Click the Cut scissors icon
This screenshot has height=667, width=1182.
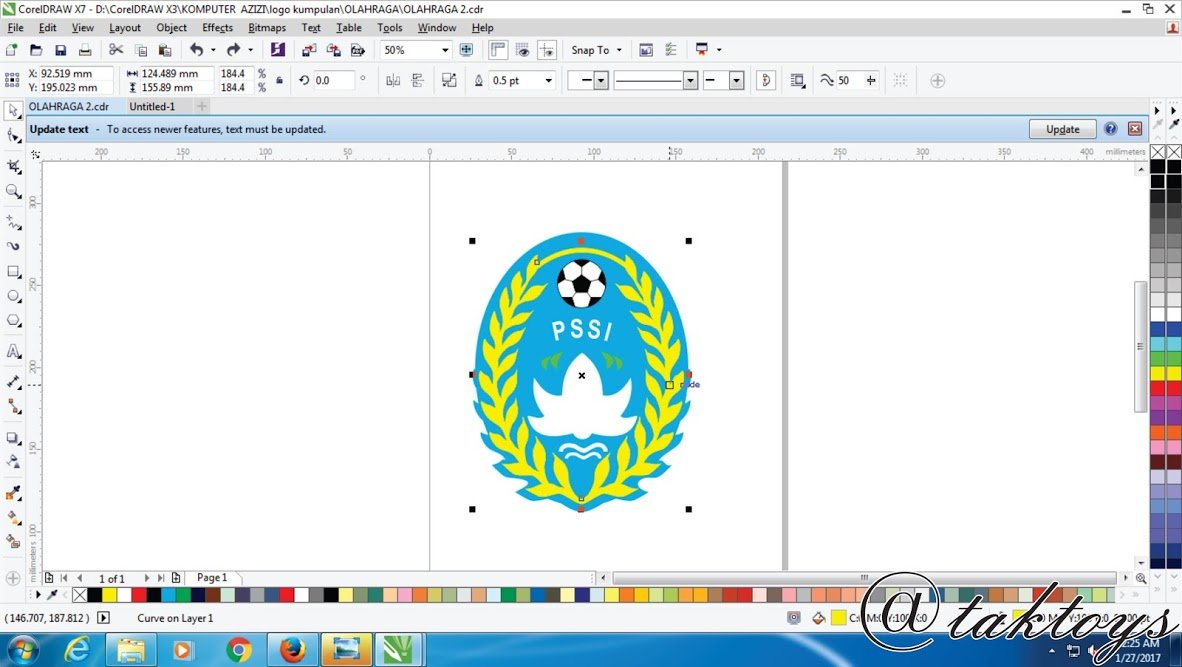[x=115, y=50]
